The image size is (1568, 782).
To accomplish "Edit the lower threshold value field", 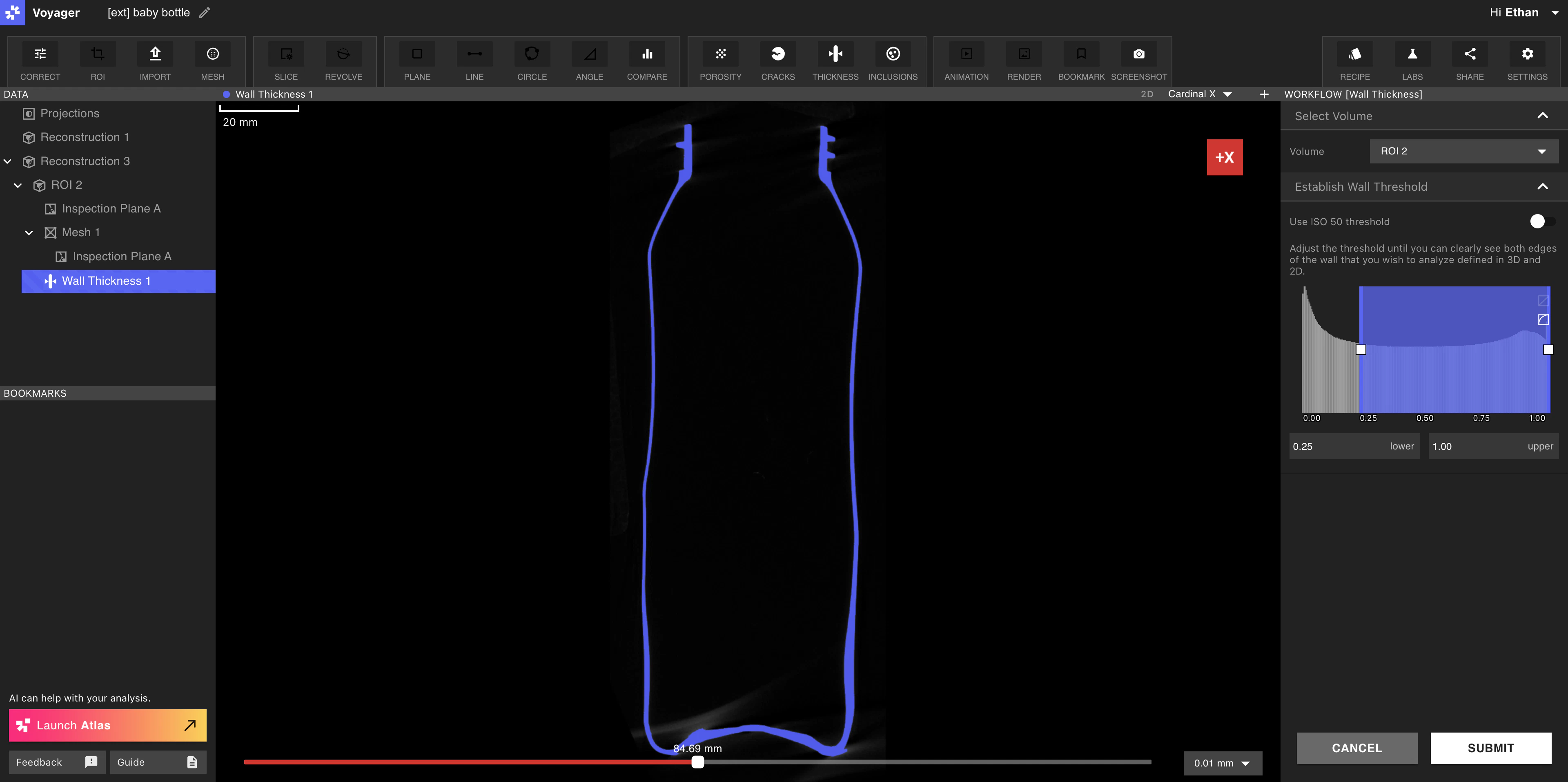I will [x=1354, y=446].
